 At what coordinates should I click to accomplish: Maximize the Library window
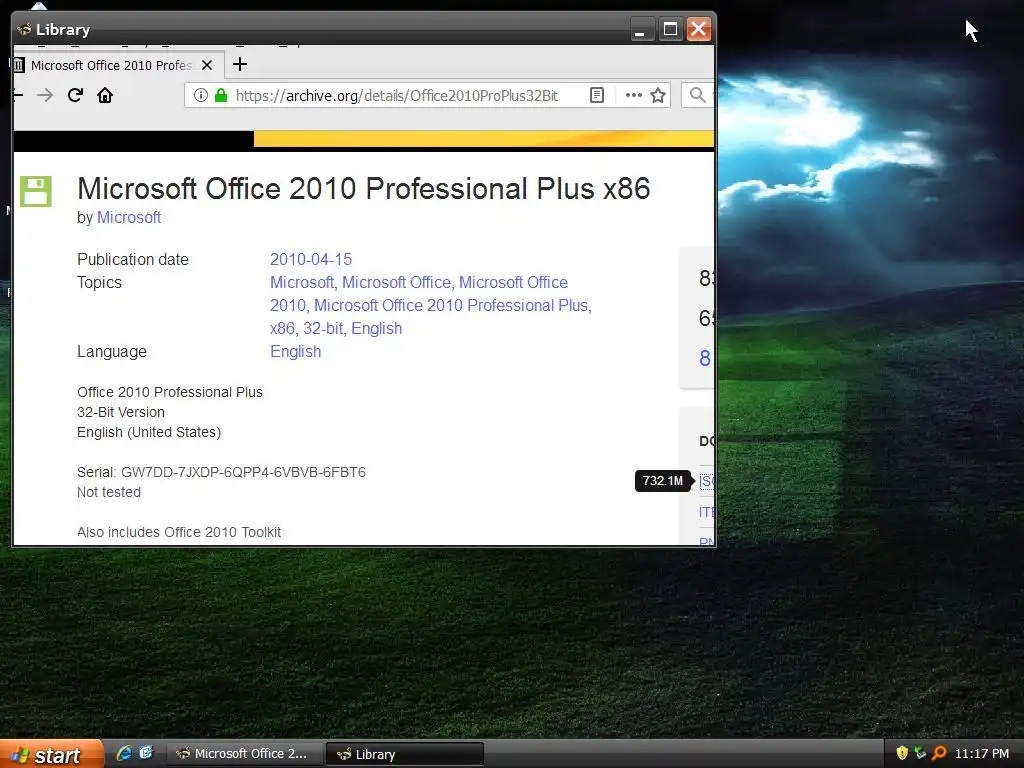point(670,29)
